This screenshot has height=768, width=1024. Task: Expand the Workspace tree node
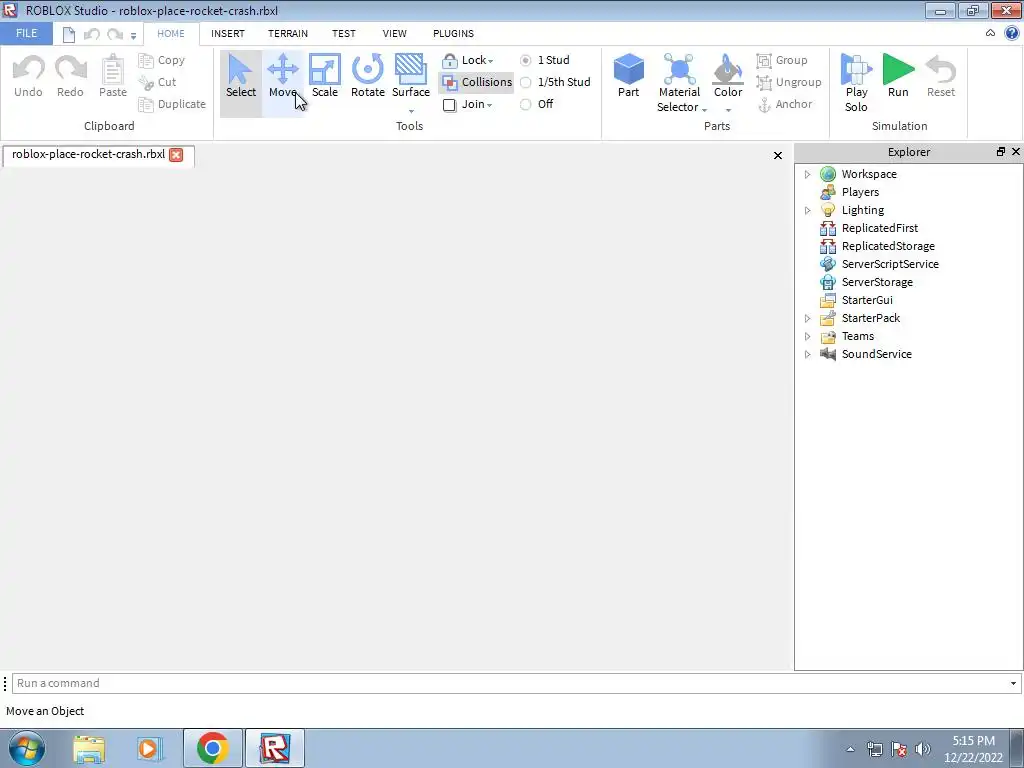pos(807,174)
